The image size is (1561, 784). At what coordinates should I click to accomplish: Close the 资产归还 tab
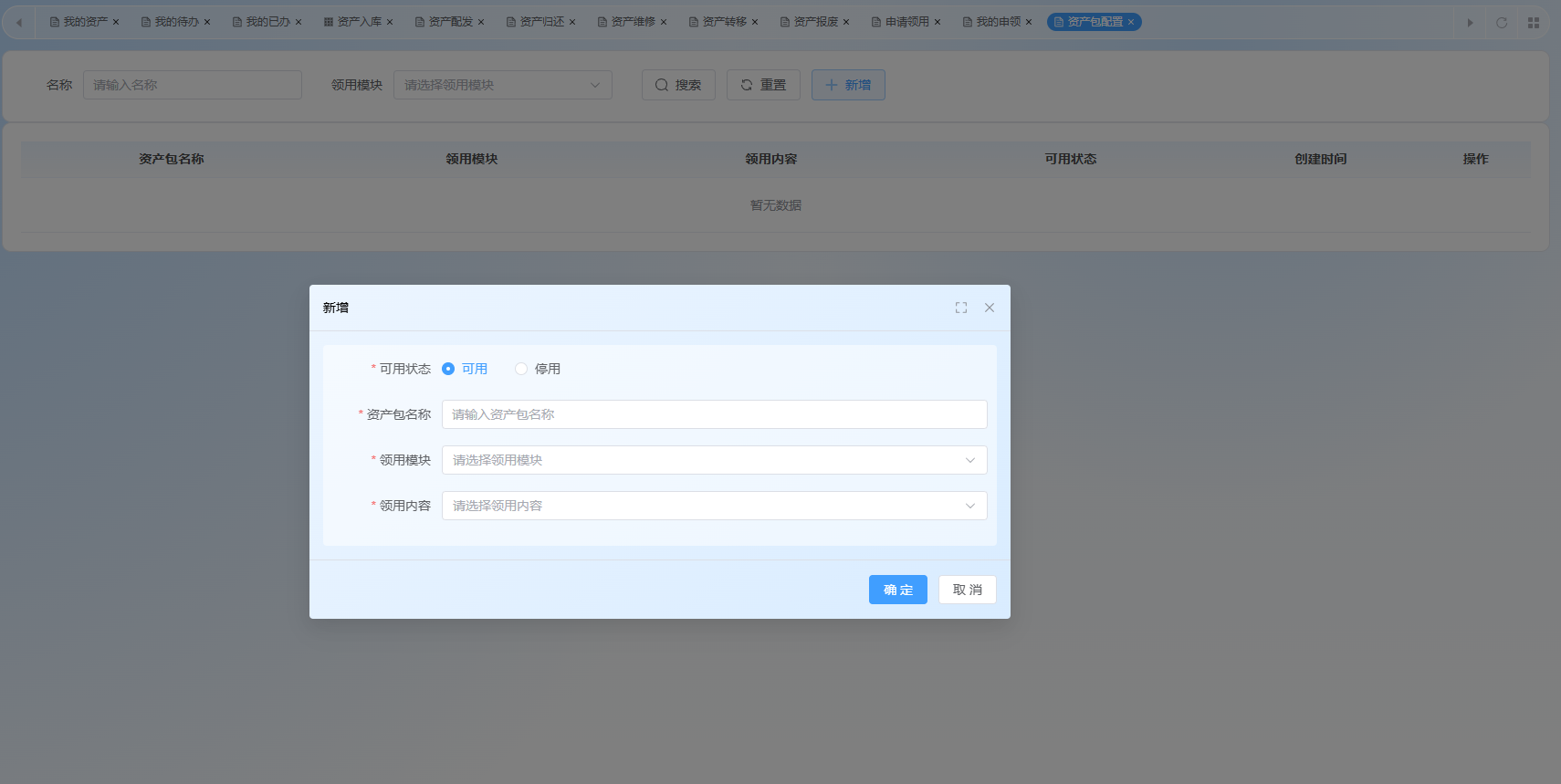[572, 22]
